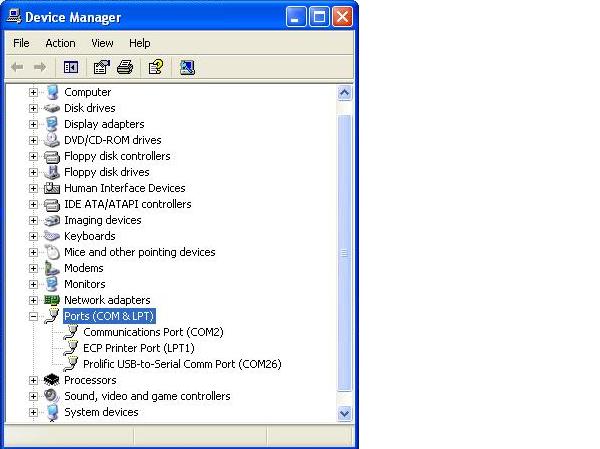Expand the Keyboards node

(33, 236)
